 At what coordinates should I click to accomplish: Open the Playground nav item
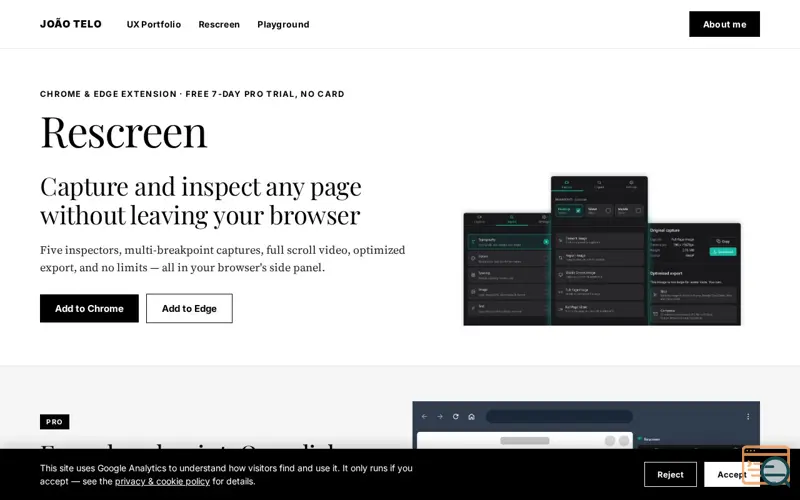[283, 24]
